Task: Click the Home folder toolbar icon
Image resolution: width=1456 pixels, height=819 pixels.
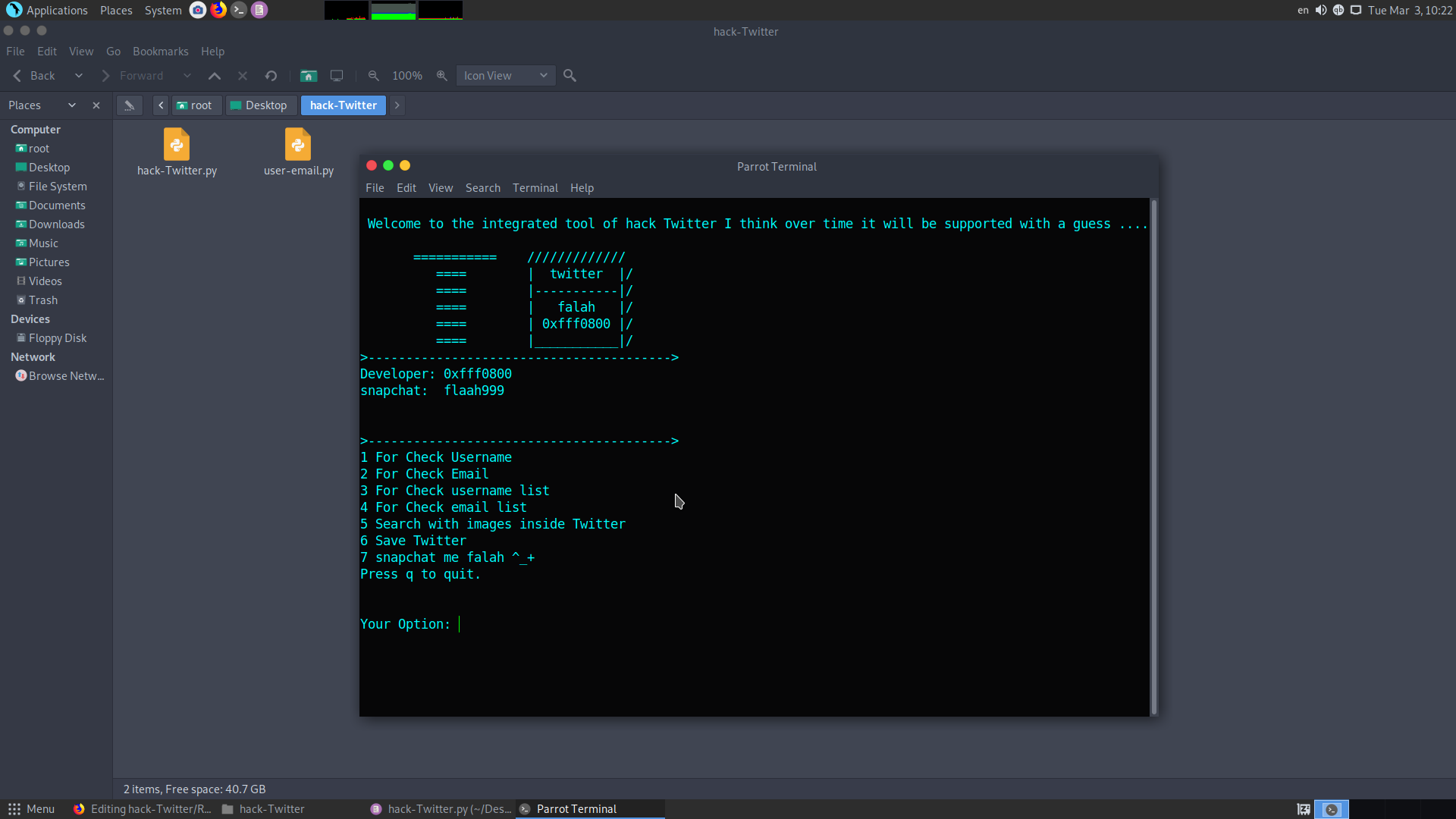Action: click(308, 76)
